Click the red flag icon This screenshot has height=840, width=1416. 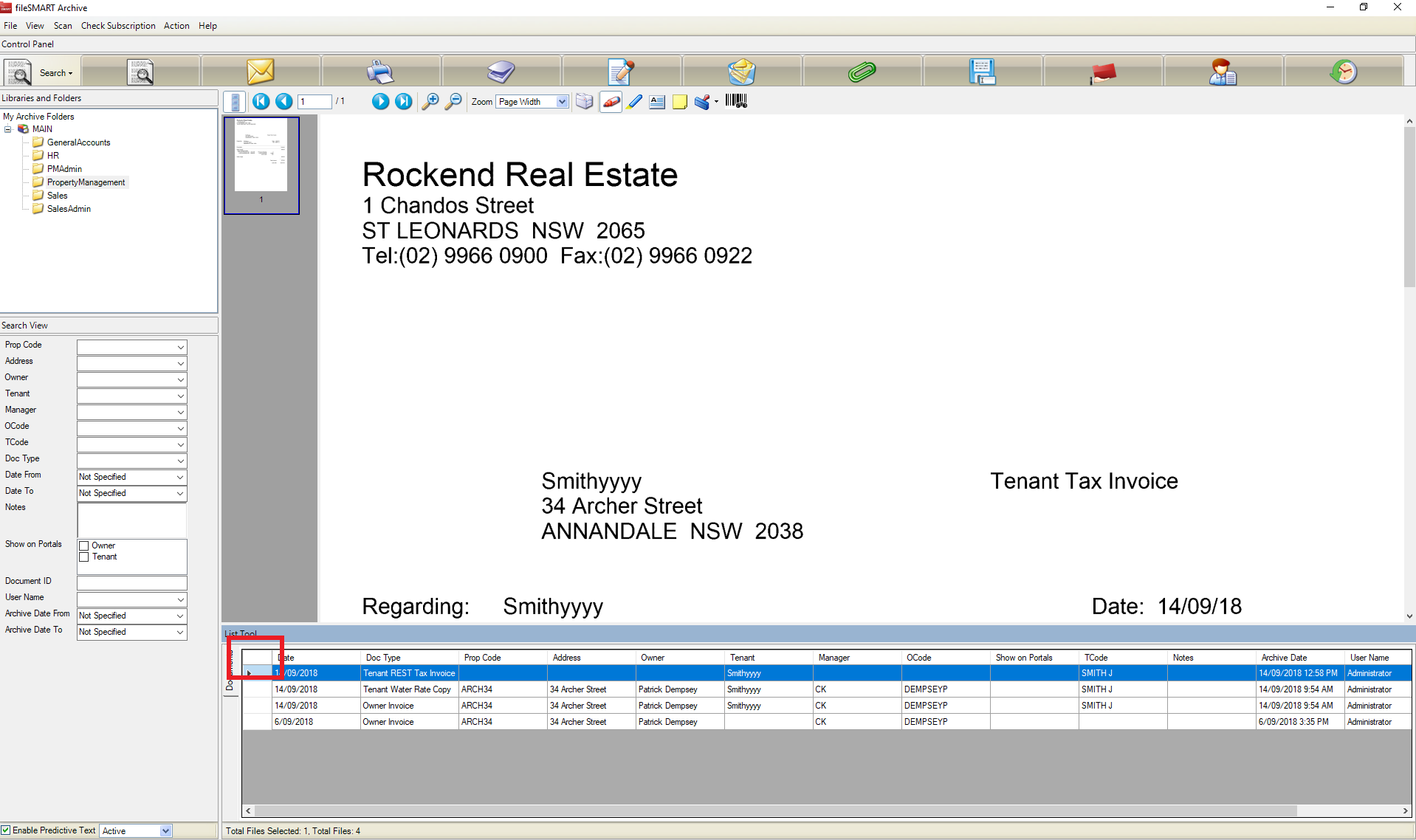click(1103, 72)
